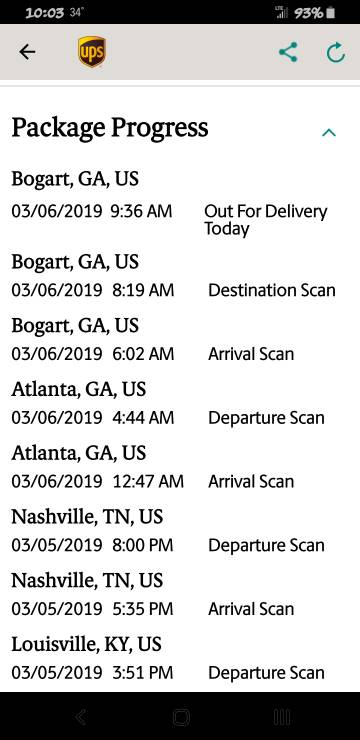Tap the 10:03 status bar clock
Image resolution: width=360 pixels, height=740 pixels.
tap(44, 13)
